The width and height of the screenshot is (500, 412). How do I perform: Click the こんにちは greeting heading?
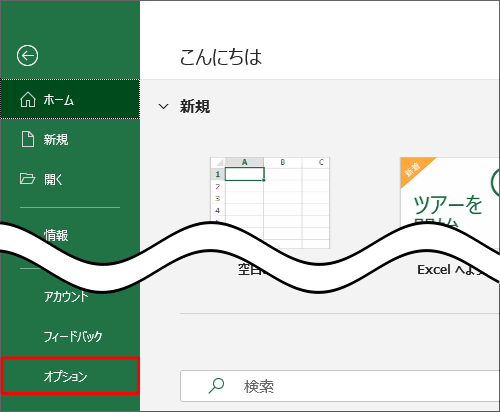pyautogui.click(x=221, y=57)
